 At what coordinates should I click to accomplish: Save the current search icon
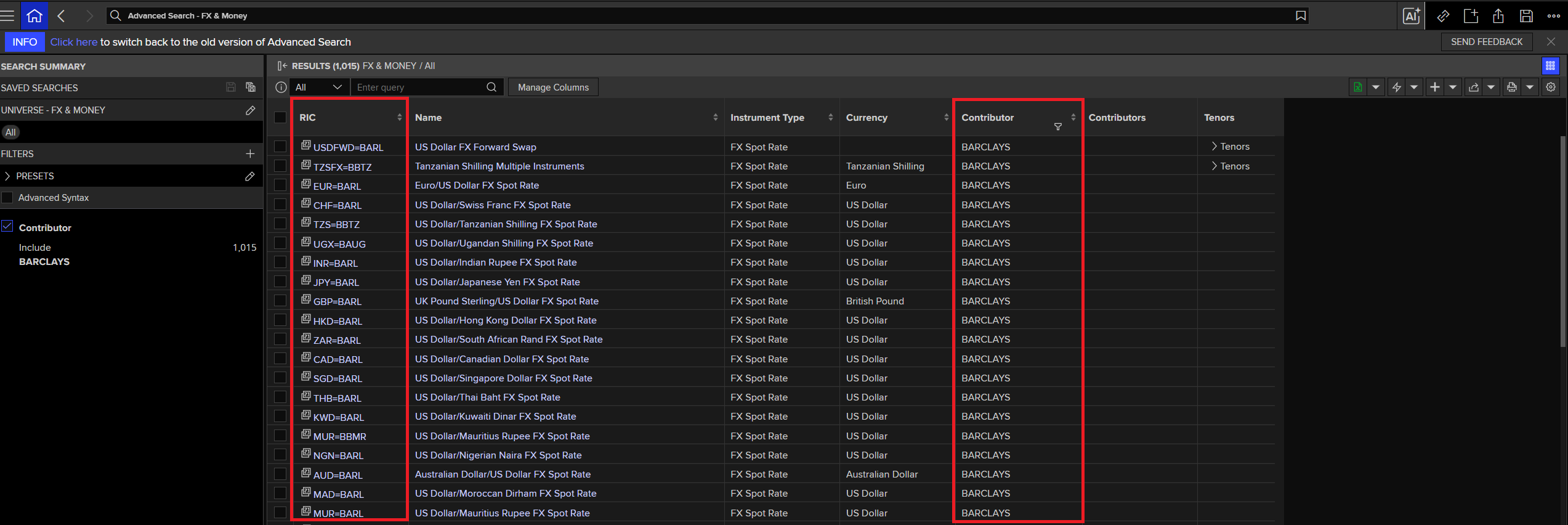pyautogui.click(x=231, y=87)
